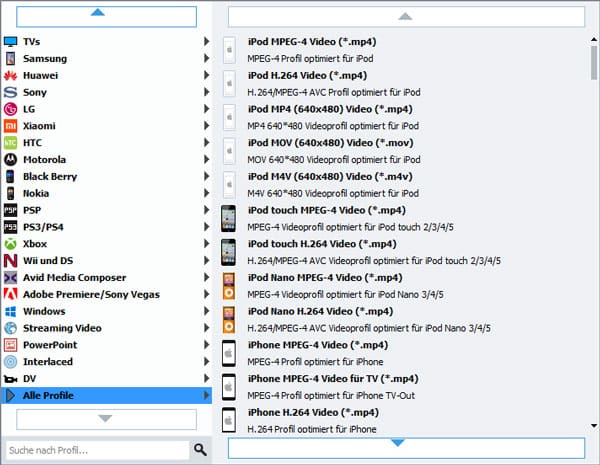Expand the Xiaomi submenu arrow
The height and width of the screenshot is (465, 600).
point(207,126)
